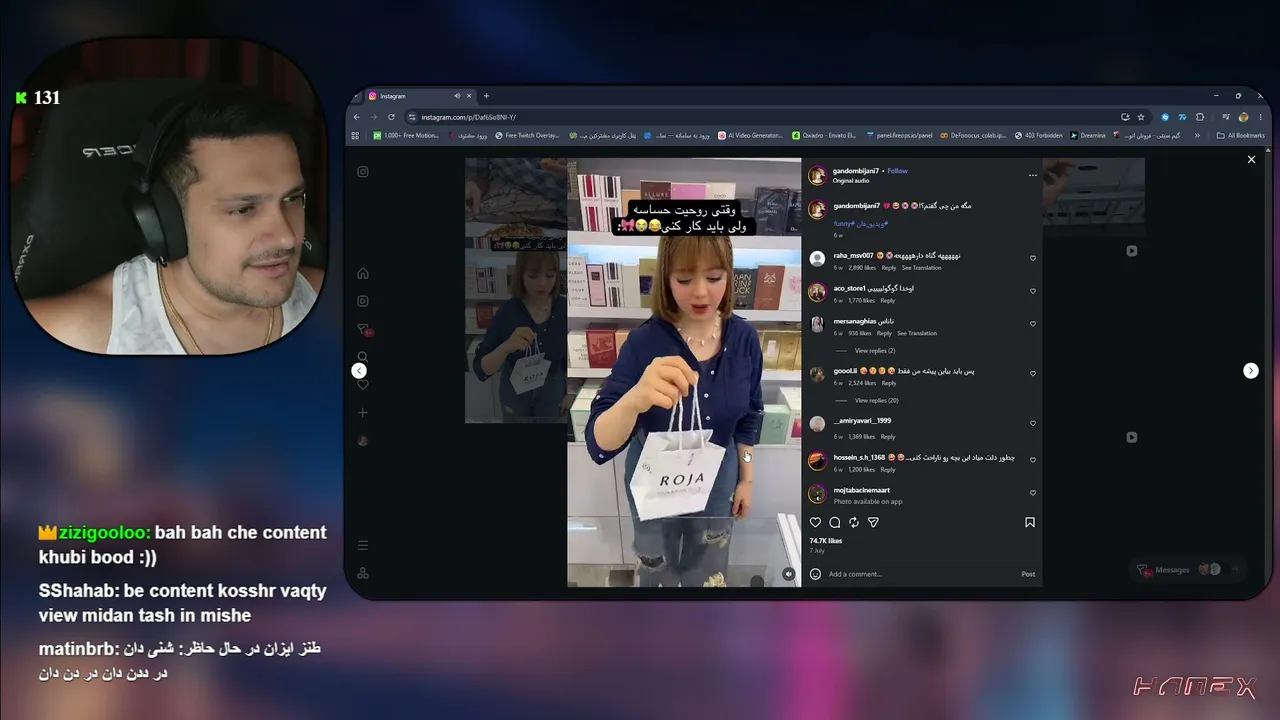Expand View replies (2)
1280x720 pixels.
coord(875,351)
